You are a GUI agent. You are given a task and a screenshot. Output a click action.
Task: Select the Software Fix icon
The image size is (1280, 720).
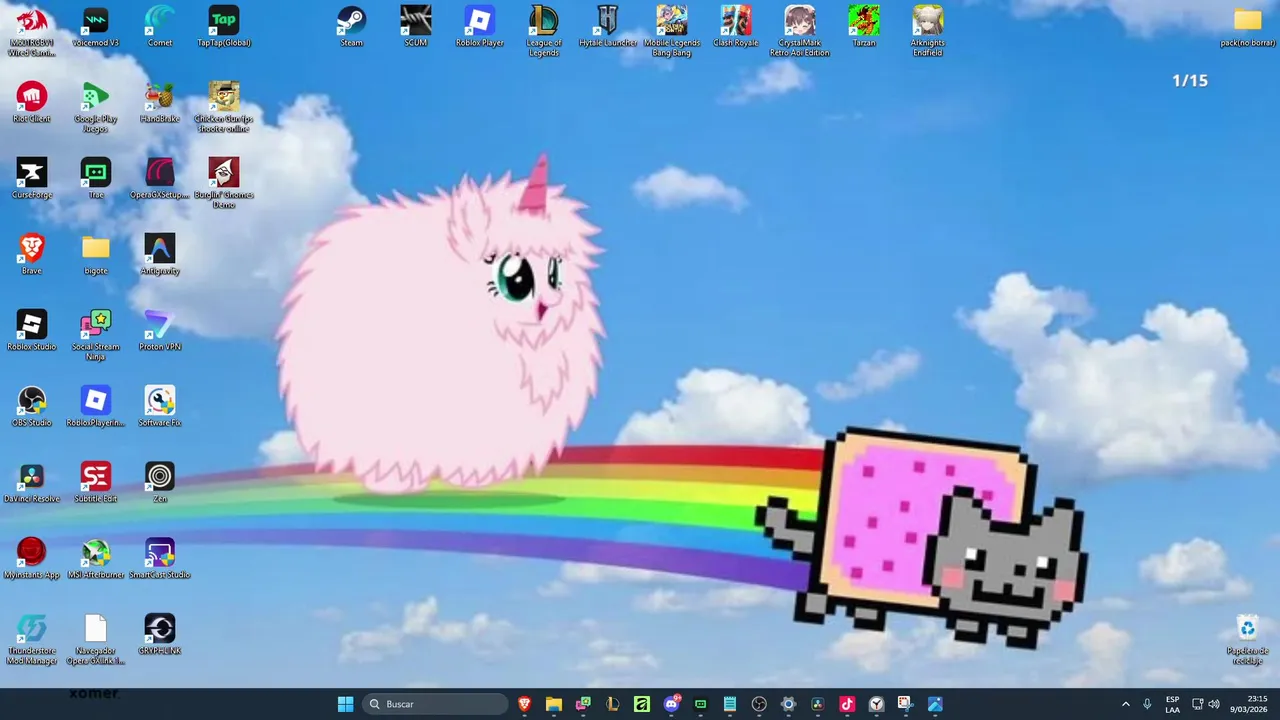point(159,407)
